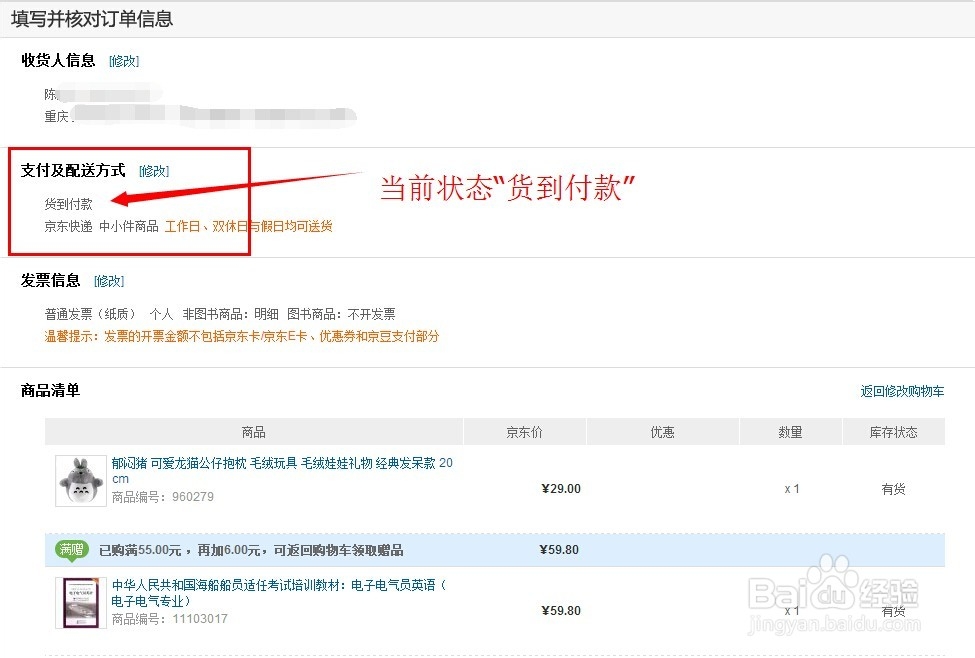
Task: Click 非图书商品：明细 invoice text
Action: pyautogui.click(x=231, y=314)
